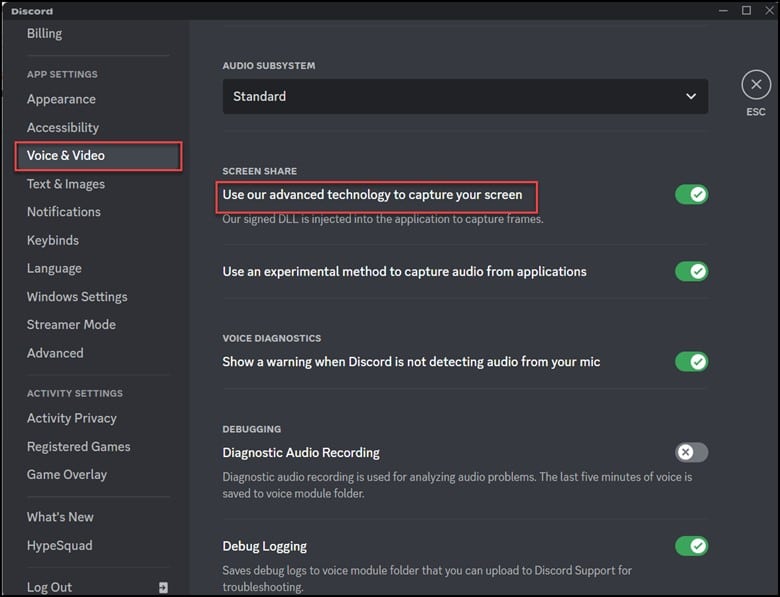The height and width of the screenshot is (597, 780).
Task: Disable advanced technology screen capture toggle
Action: [x=691, y=194]
